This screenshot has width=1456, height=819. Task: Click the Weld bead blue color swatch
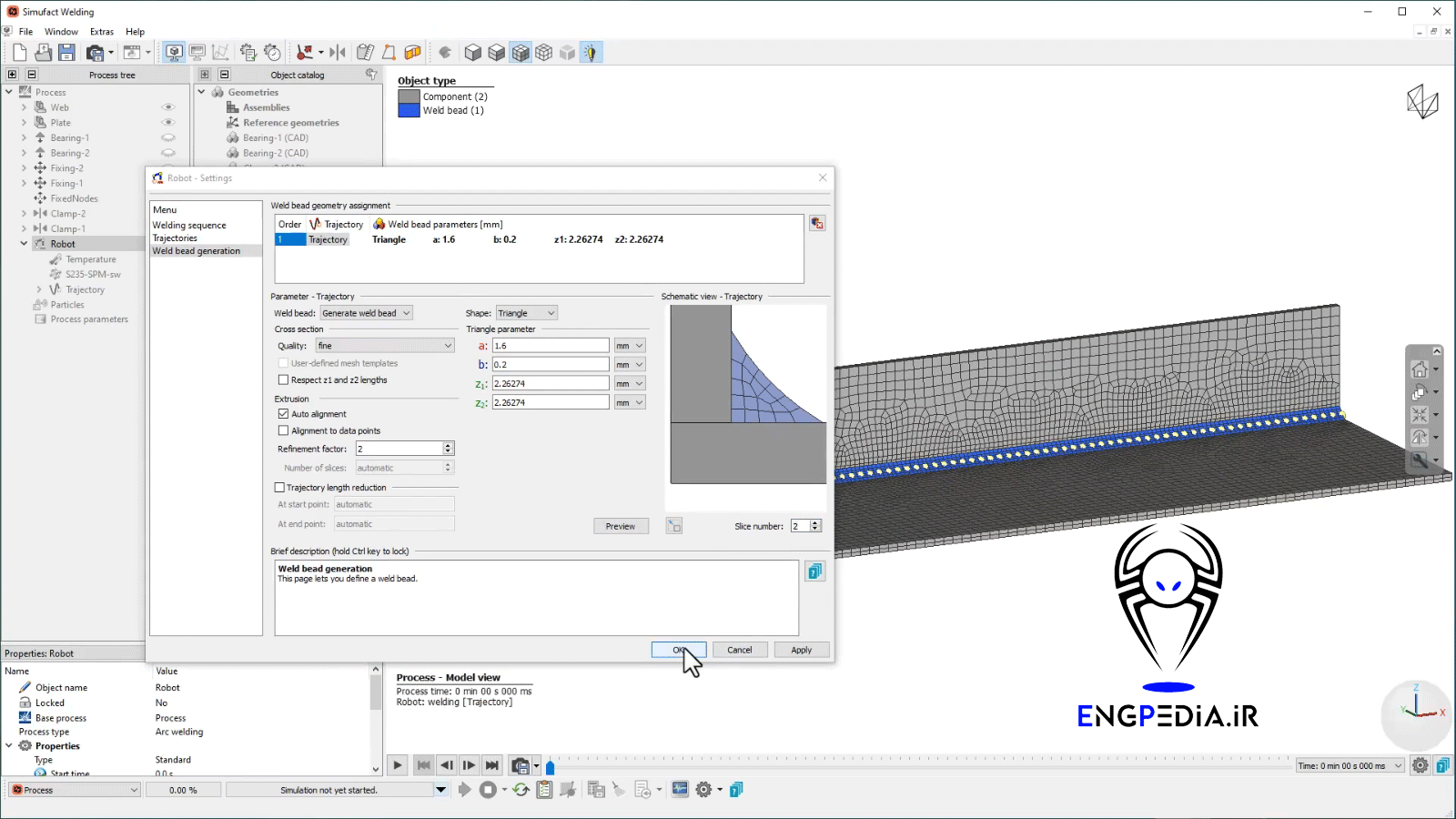(x=409, y=110)
